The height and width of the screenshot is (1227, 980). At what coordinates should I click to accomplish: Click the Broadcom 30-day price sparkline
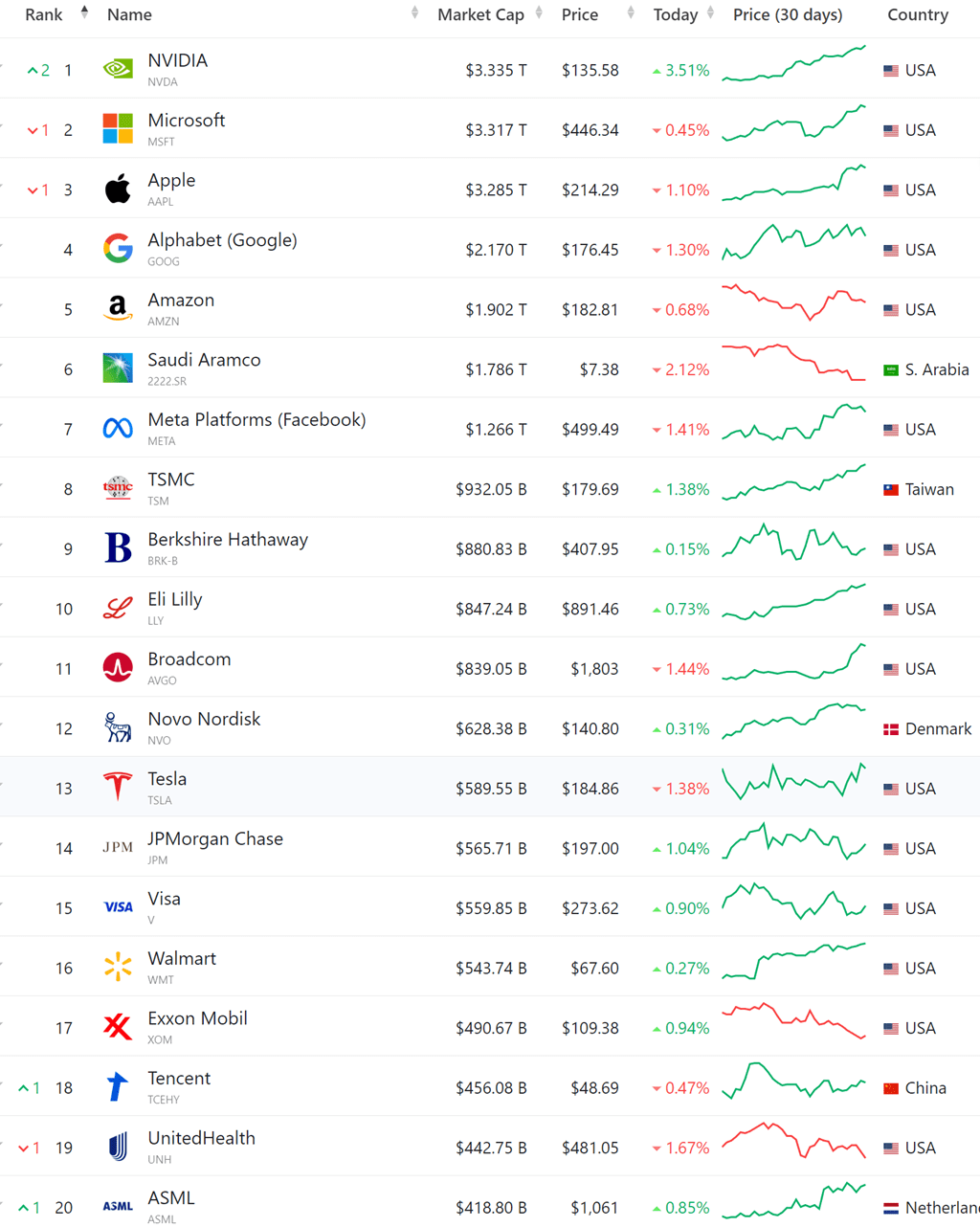click(x=793, y=663)
